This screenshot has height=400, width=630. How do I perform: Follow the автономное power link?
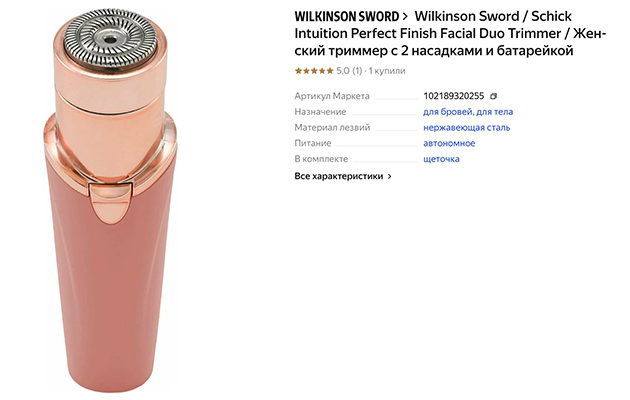point(449,143)
